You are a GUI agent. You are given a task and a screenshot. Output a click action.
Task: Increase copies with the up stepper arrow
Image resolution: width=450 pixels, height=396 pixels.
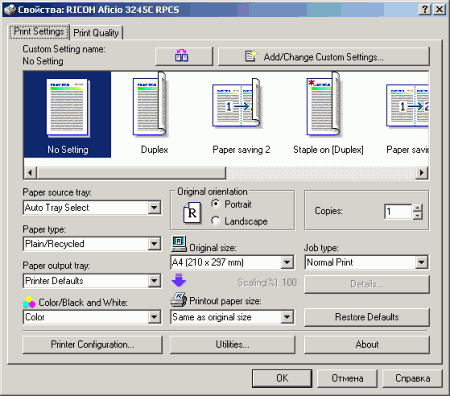pyautogui.click(x=417, y=208)
